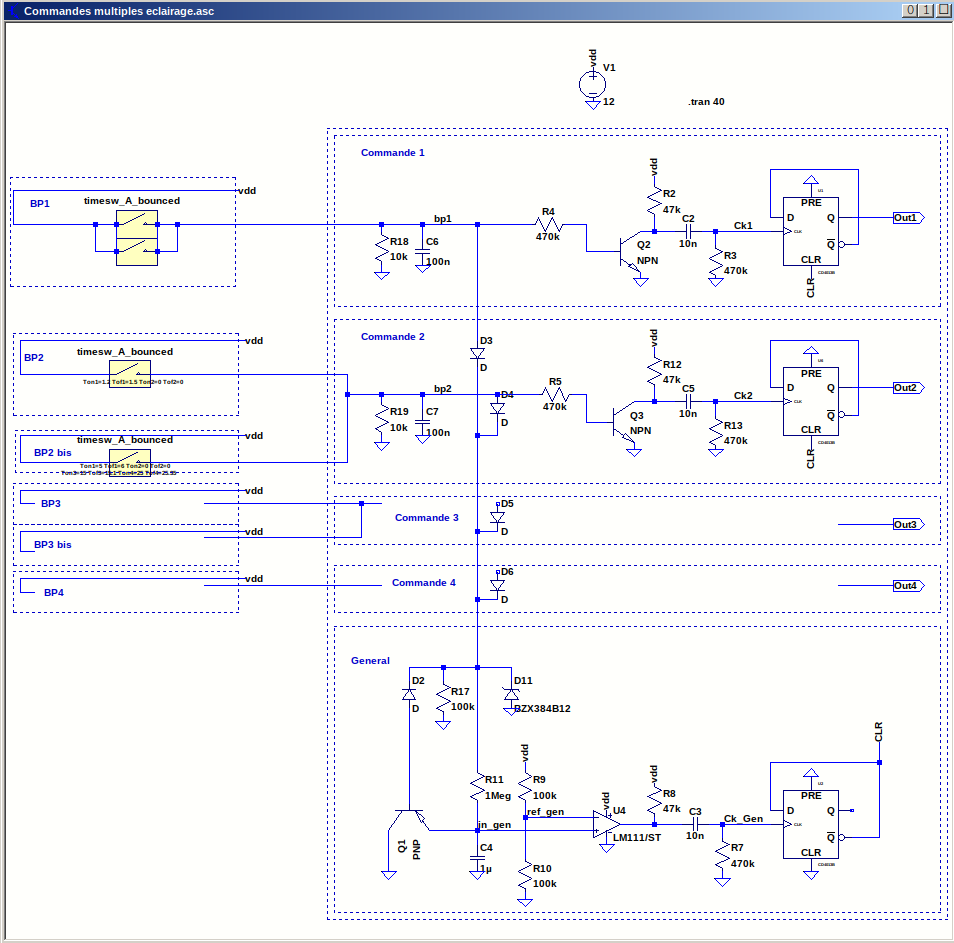Select zener diode D11 BZX384B12
This screenshot has height=943, width=954.
pos(512,694)
